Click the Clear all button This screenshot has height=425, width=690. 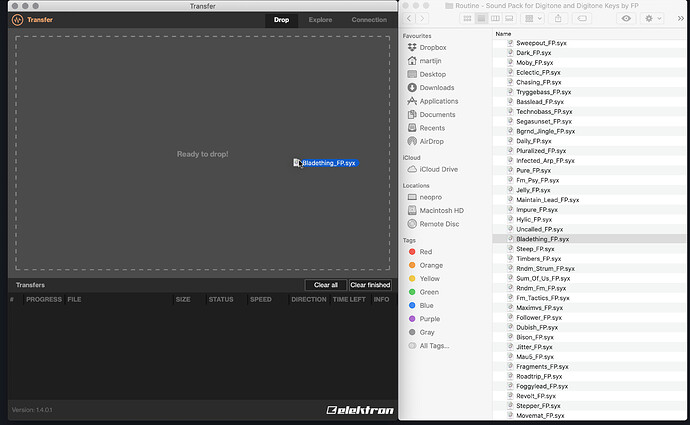coord(326,285)
